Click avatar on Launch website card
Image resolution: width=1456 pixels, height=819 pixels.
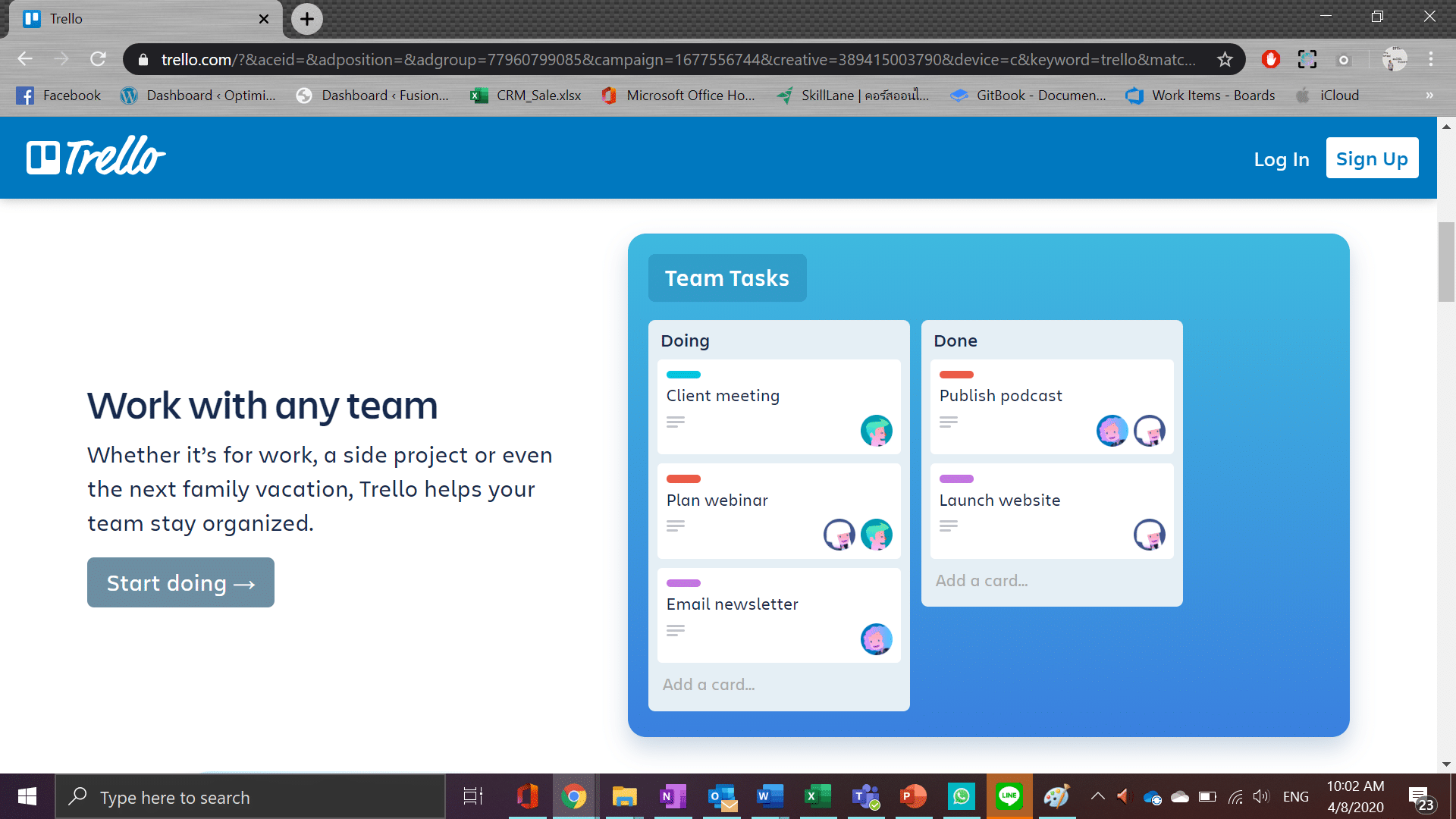(1150, 535)
